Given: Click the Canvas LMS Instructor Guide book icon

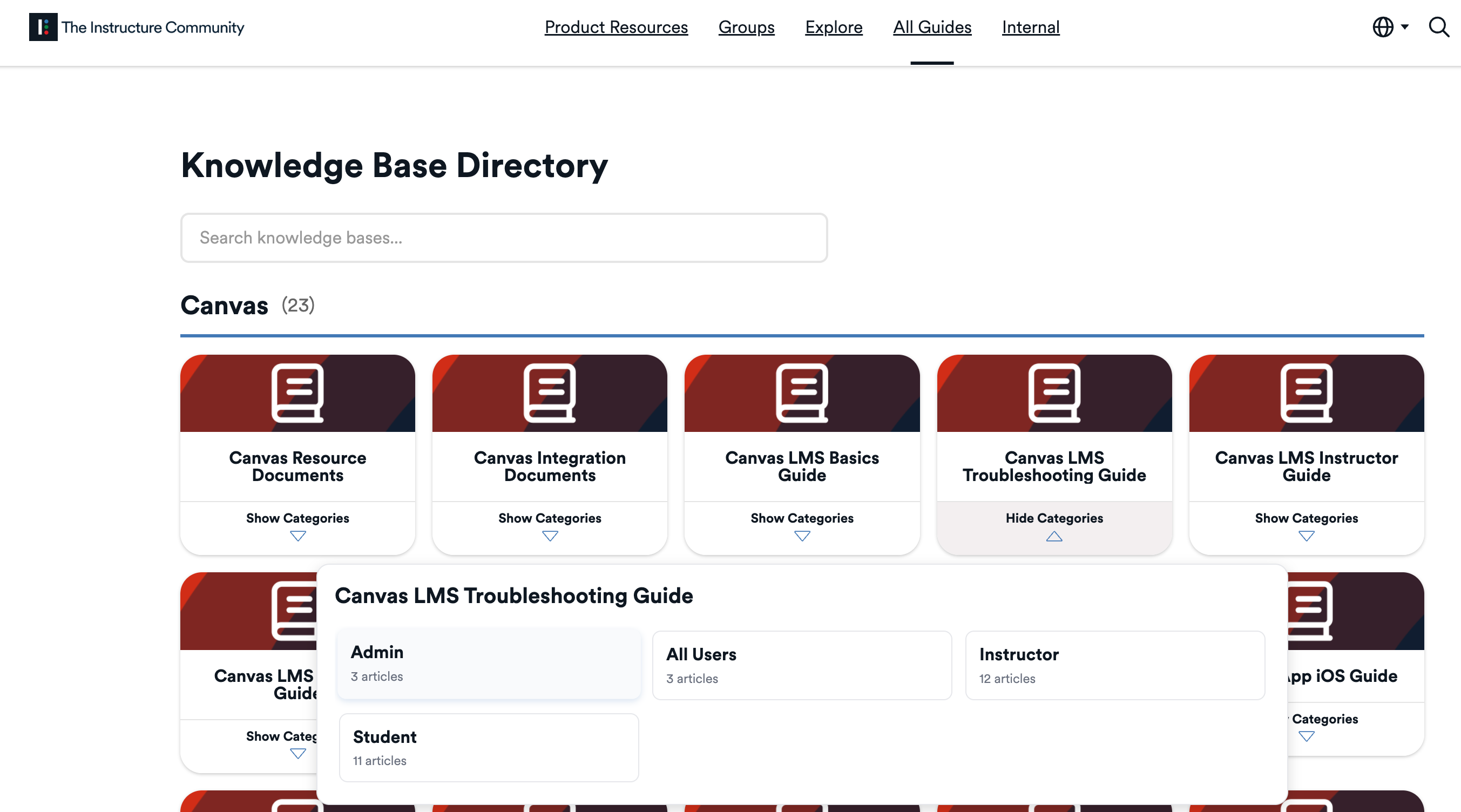Looking at the screenshot, I should 1306,393.
